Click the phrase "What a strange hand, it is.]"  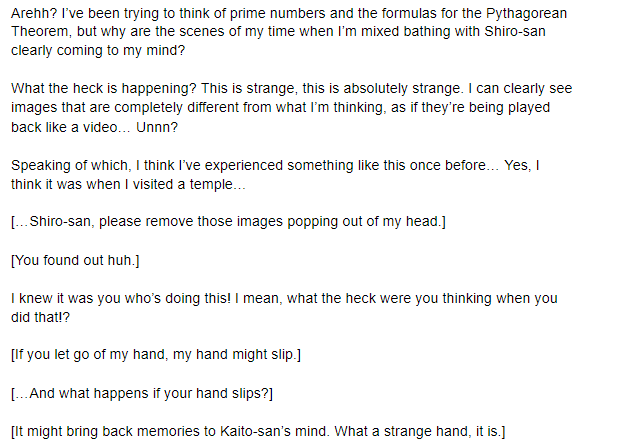click(420, 431)
